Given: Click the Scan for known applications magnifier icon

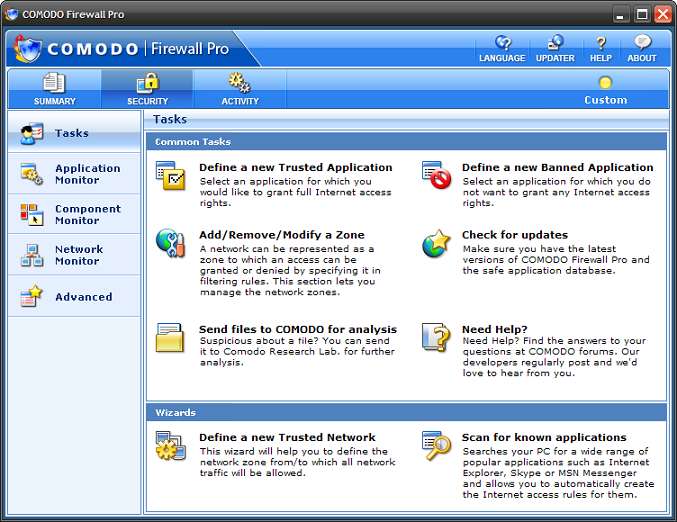Looking at the screenshot, I should 436,445.
